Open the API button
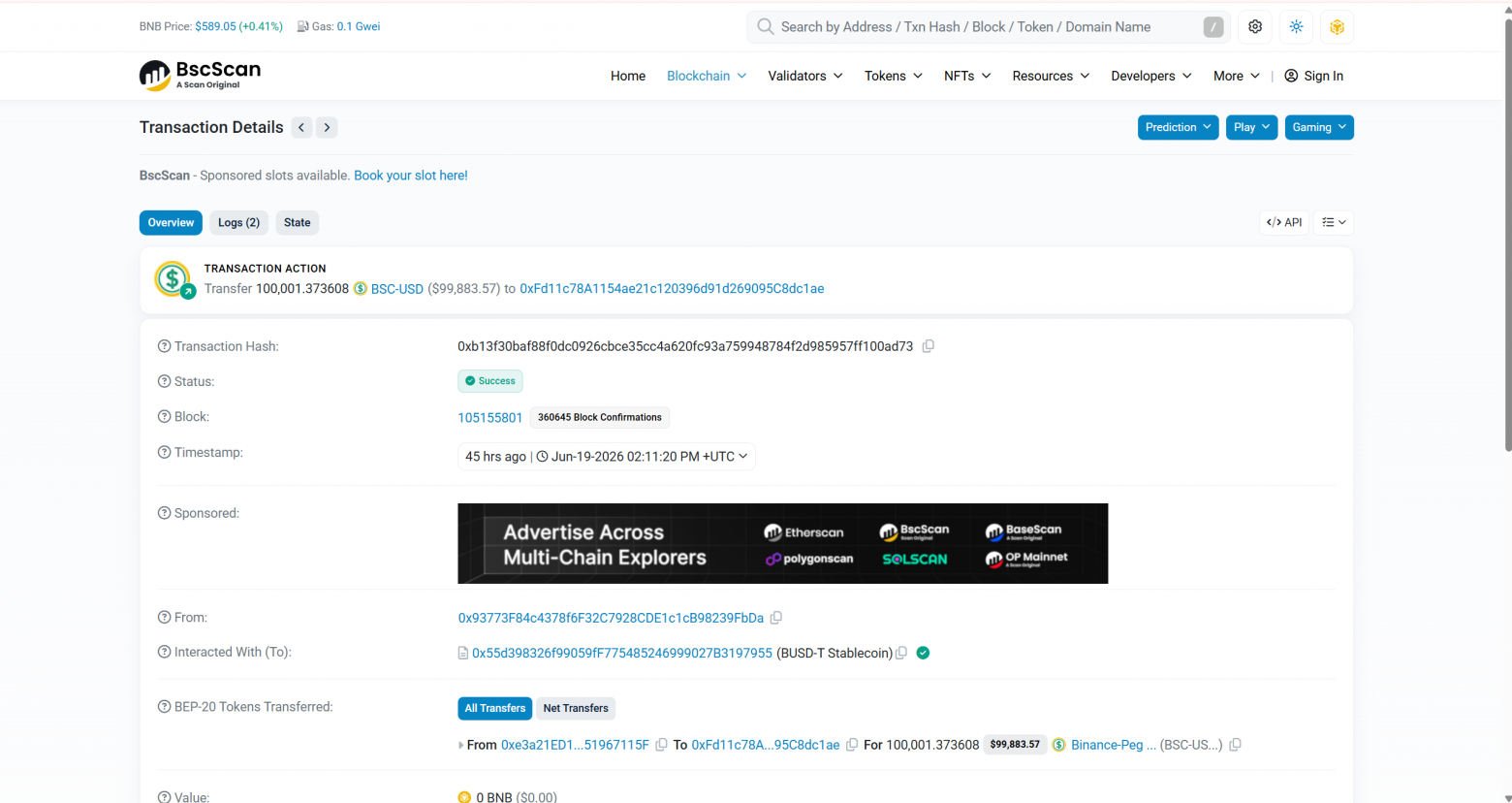The width and height of the screenshot is (1512, 803). 1284,222
